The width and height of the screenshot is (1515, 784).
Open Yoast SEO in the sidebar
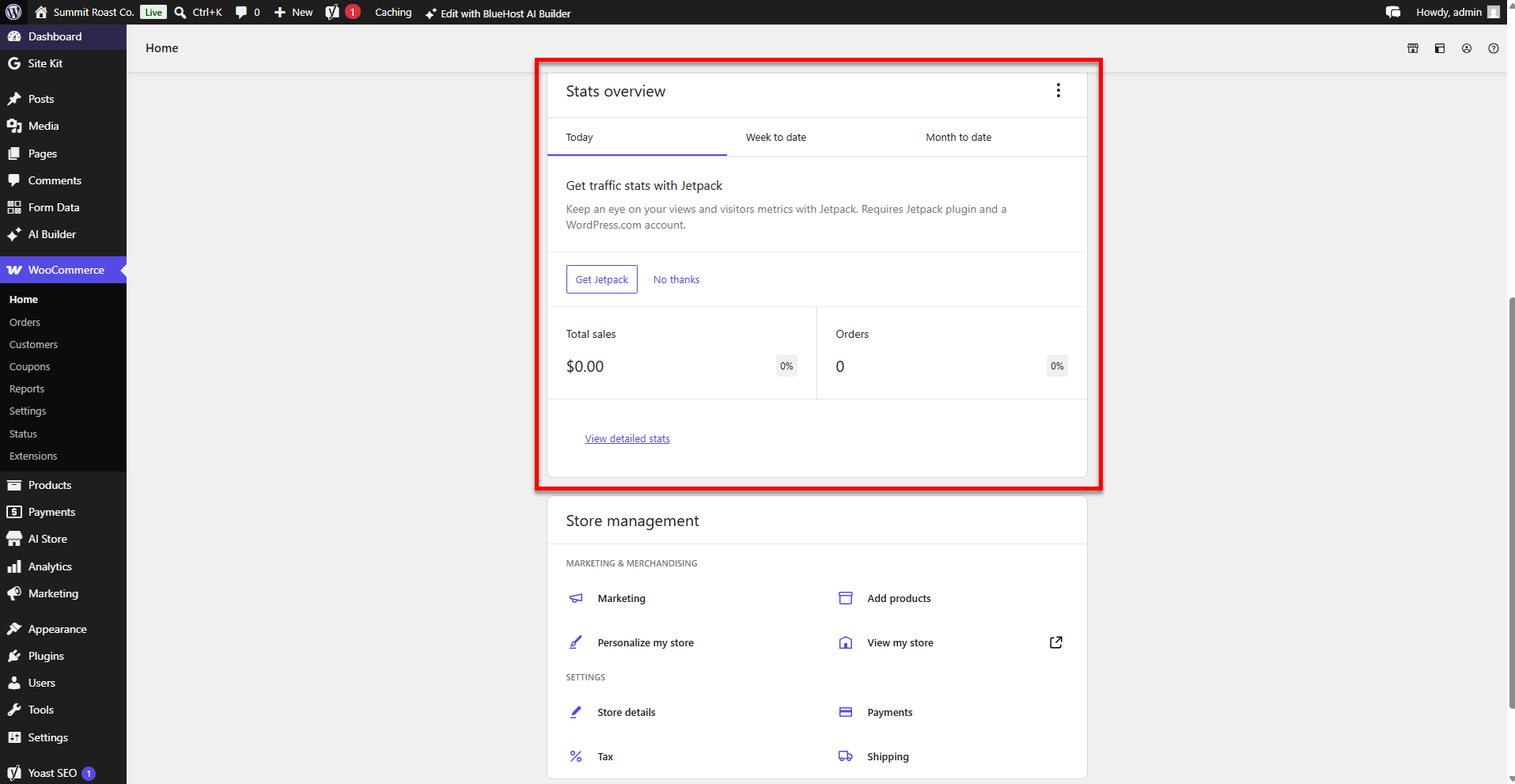click(63, 773)
